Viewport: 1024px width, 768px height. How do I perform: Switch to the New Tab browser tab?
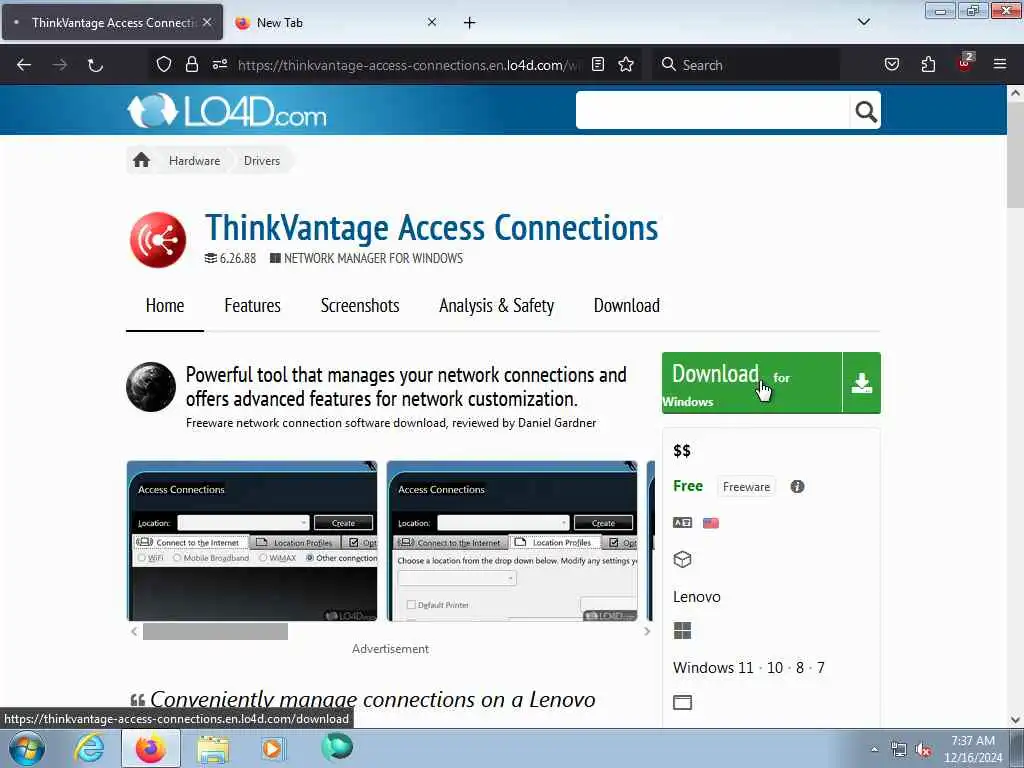tap(335, 22)
